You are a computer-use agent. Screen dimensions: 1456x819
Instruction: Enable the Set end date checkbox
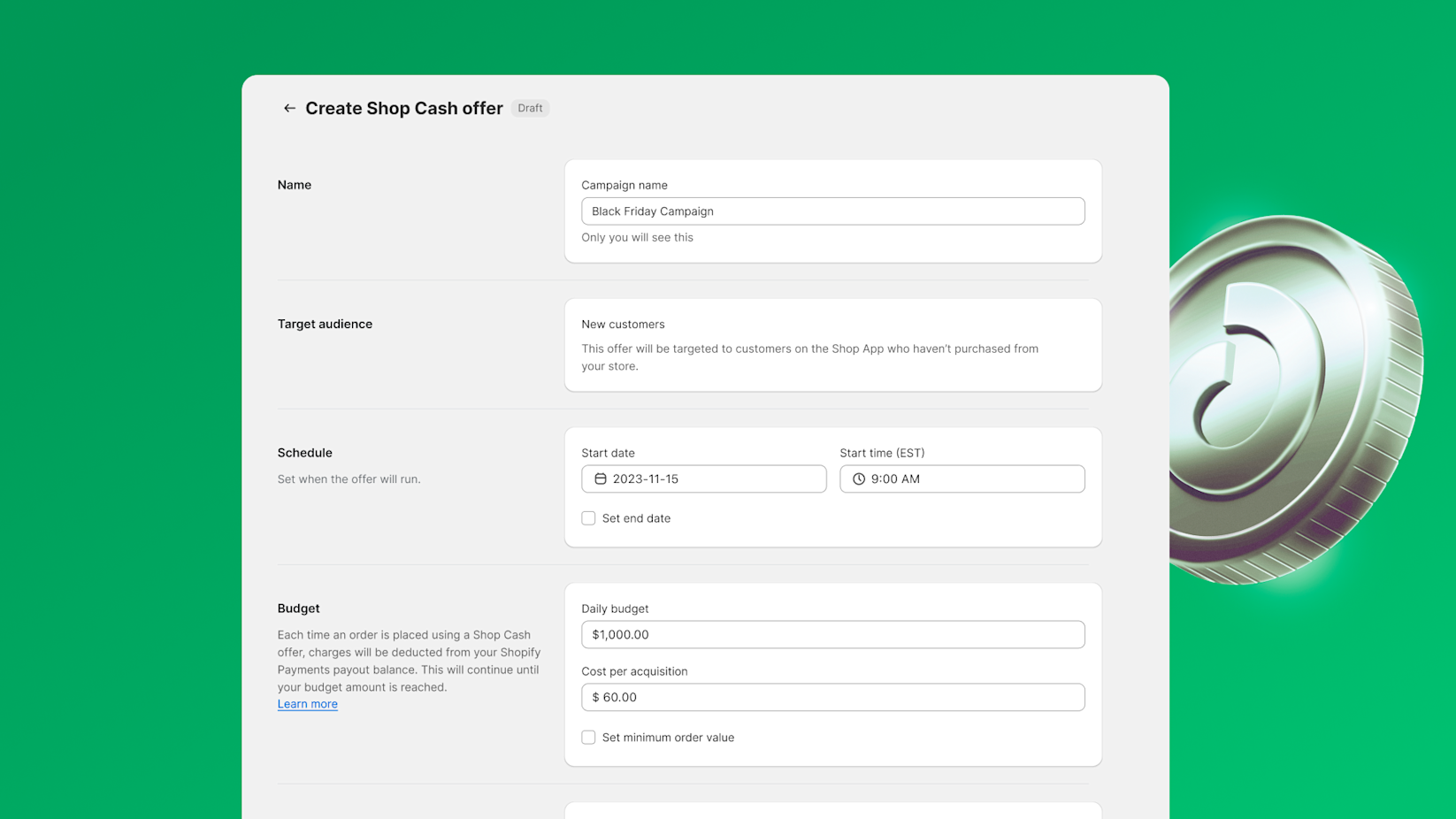pyautogui.click(x=588, y=518)
